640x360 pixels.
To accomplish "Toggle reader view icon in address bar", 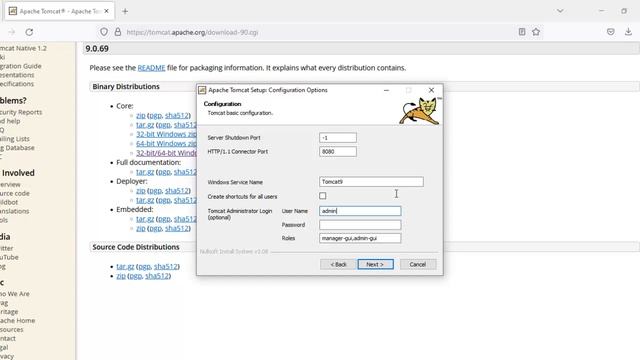I will pos(522,32).
